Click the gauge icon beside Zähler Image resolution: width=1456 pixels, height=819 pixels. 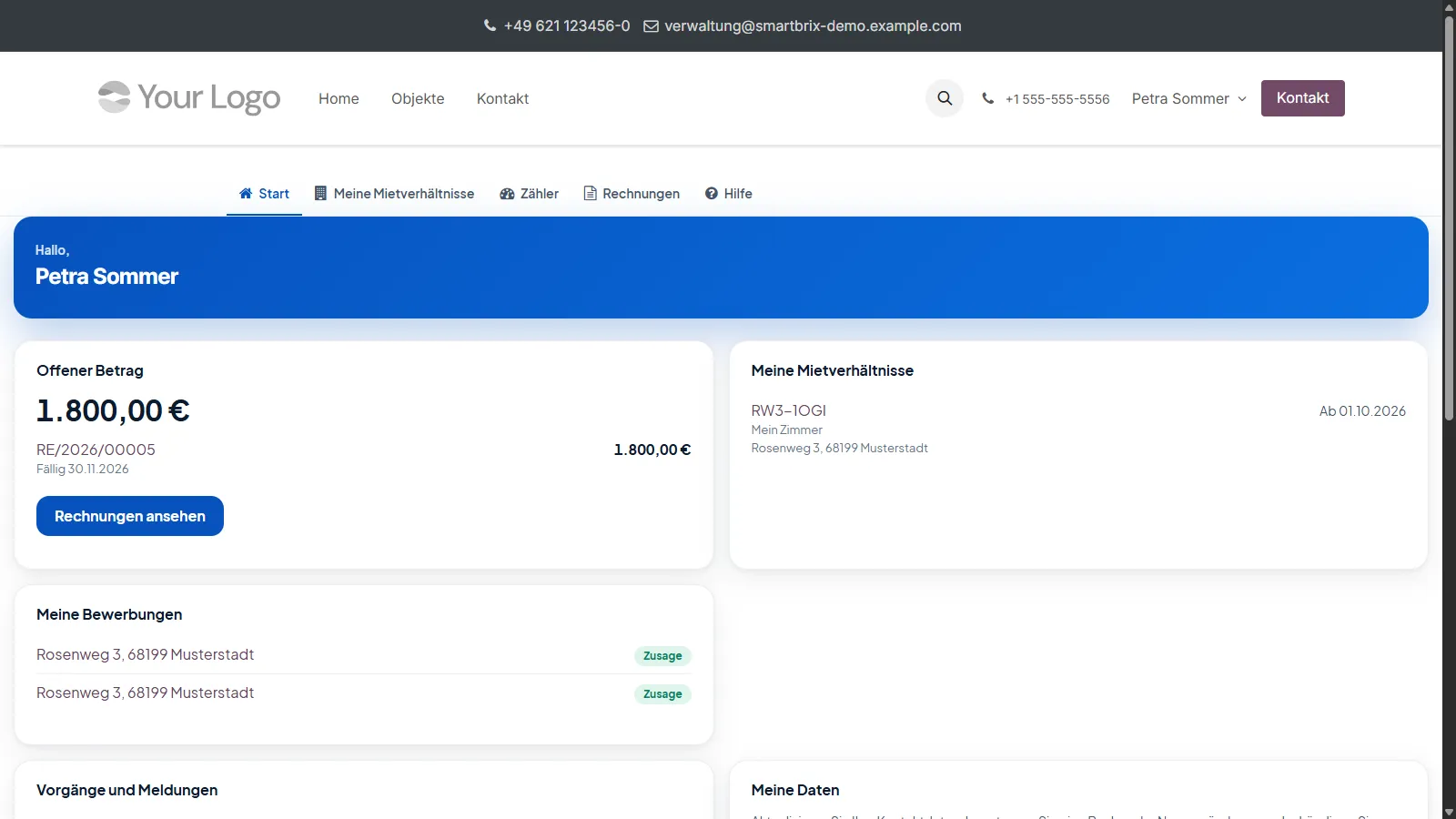point(507,194)
